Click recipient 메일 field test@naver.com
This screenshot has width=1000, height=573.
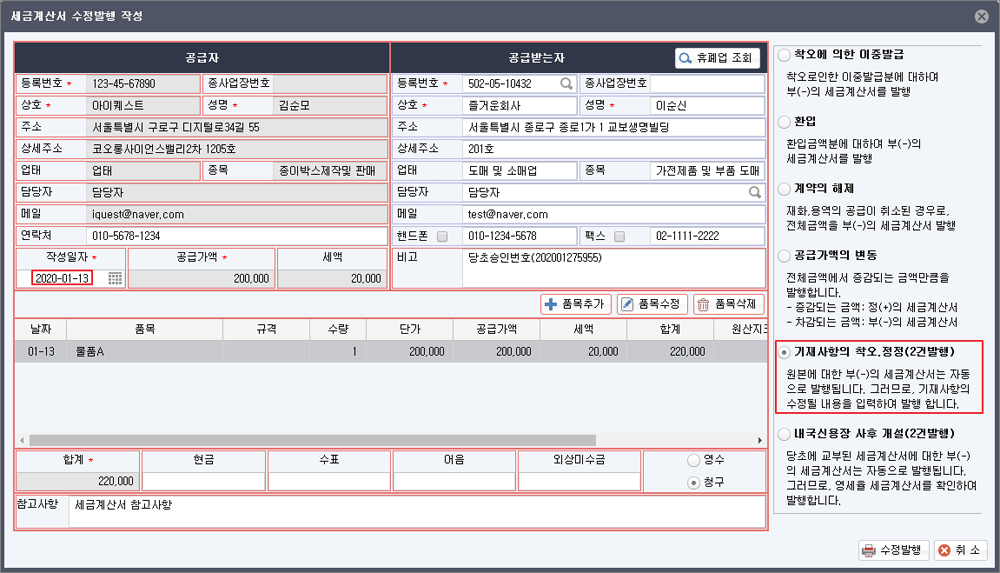613,214
